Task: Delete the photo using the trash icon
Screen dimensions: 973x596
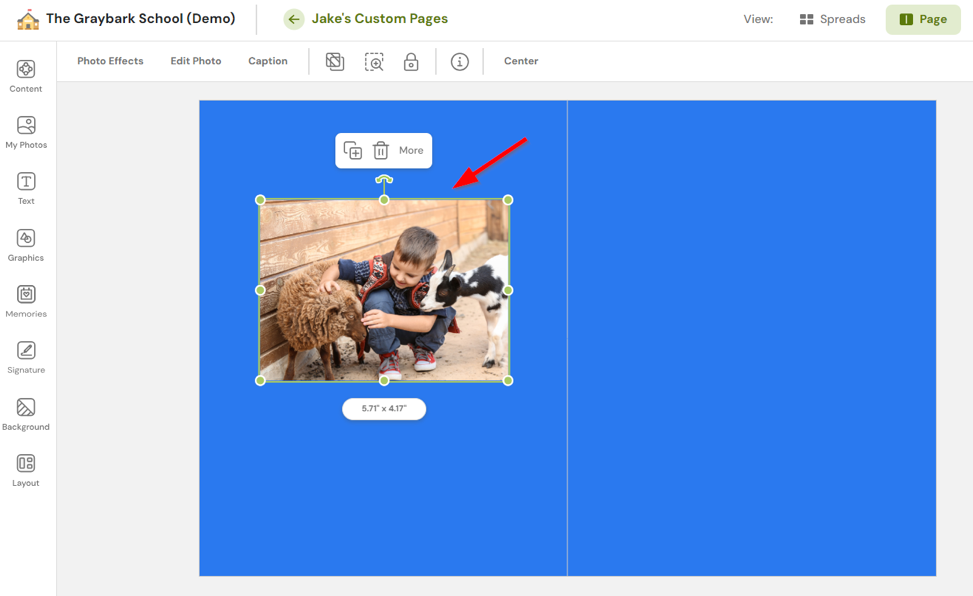Action: 381,150
